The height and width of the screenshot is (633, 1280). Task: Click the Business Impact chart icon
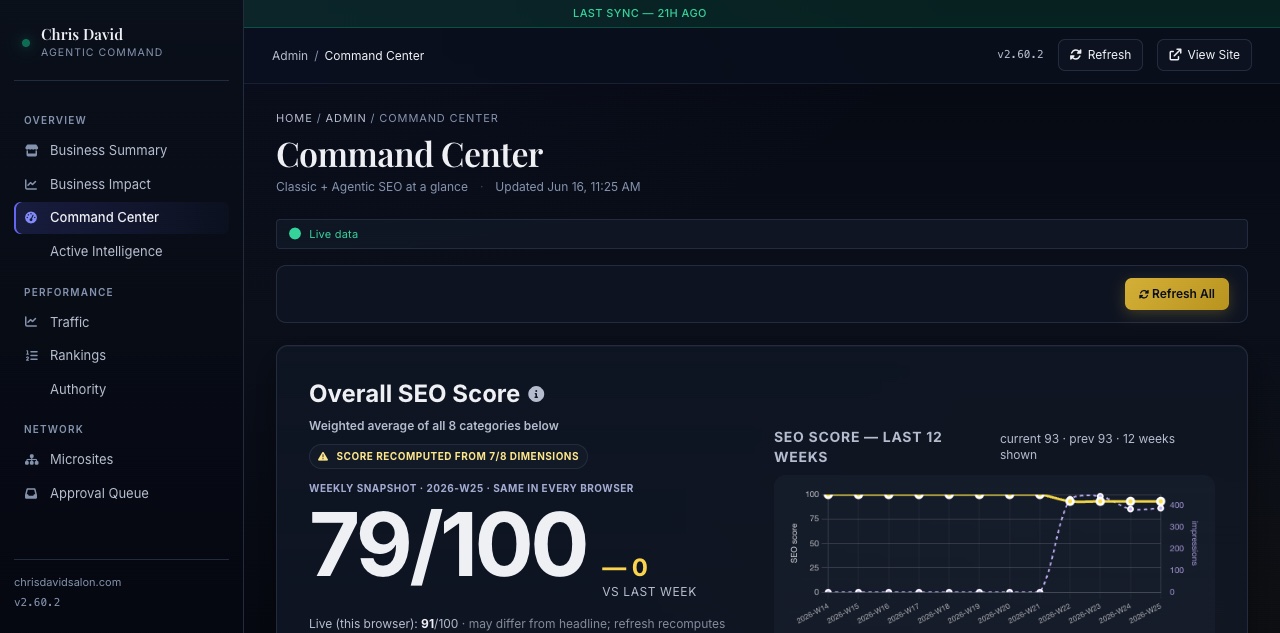click(x=31, y=184)
